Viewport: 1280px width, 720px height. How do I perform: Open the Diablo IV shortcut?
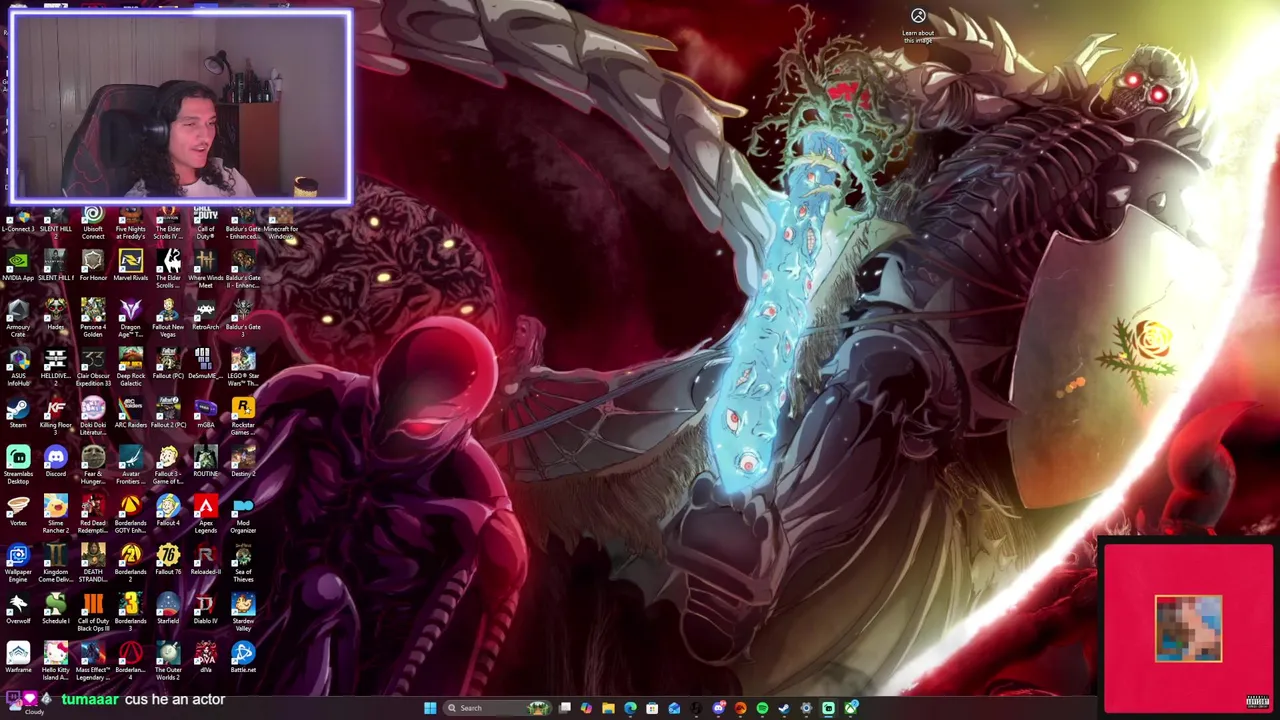205,609
